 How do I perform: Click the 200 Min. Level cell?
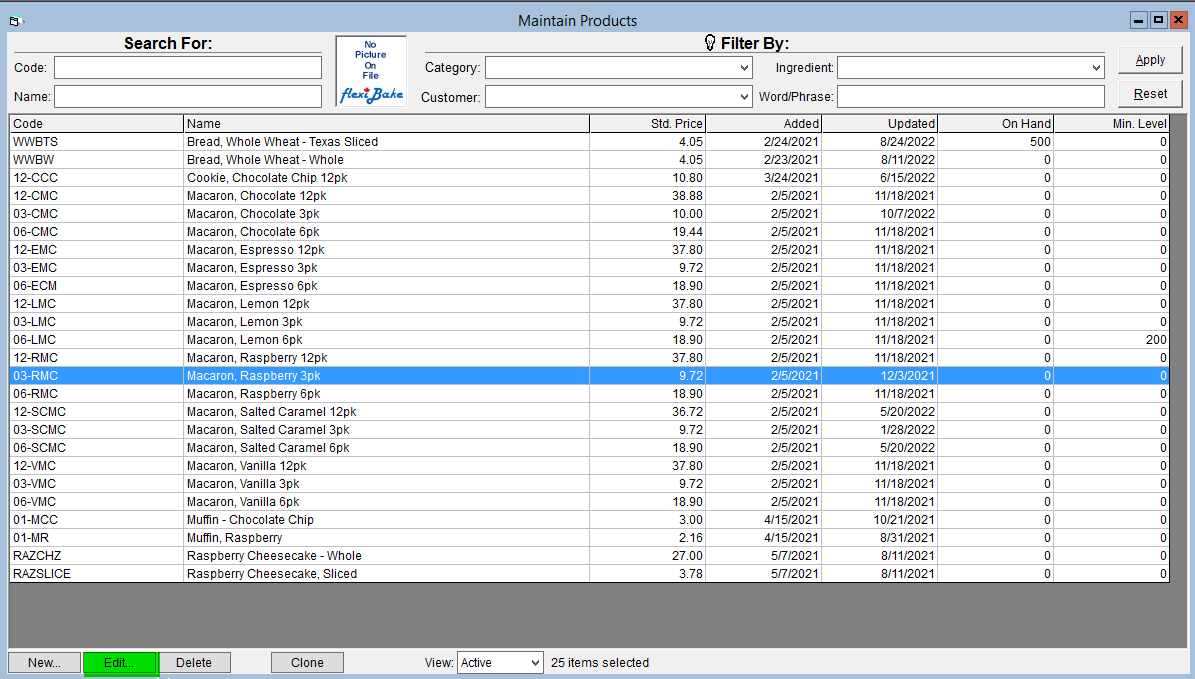coord(1111,340)
